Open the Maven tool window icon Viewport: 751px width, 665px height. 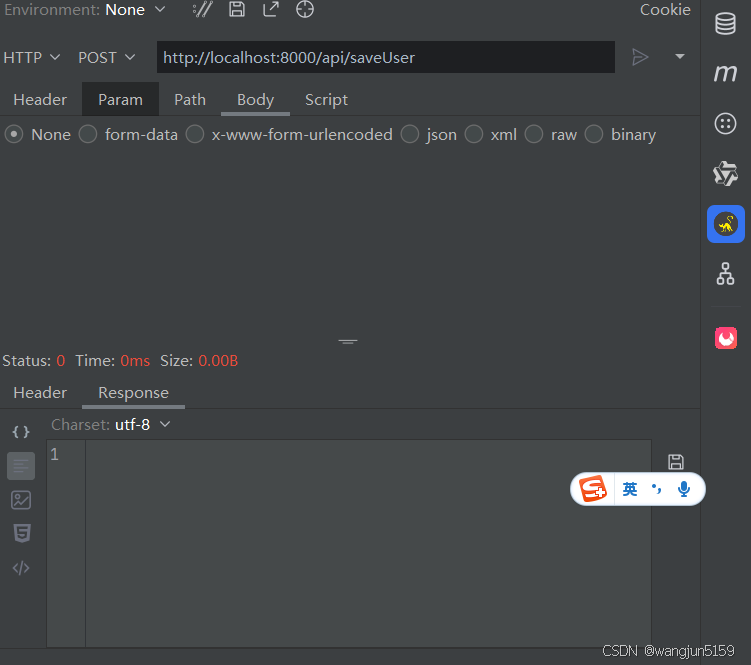725,73
